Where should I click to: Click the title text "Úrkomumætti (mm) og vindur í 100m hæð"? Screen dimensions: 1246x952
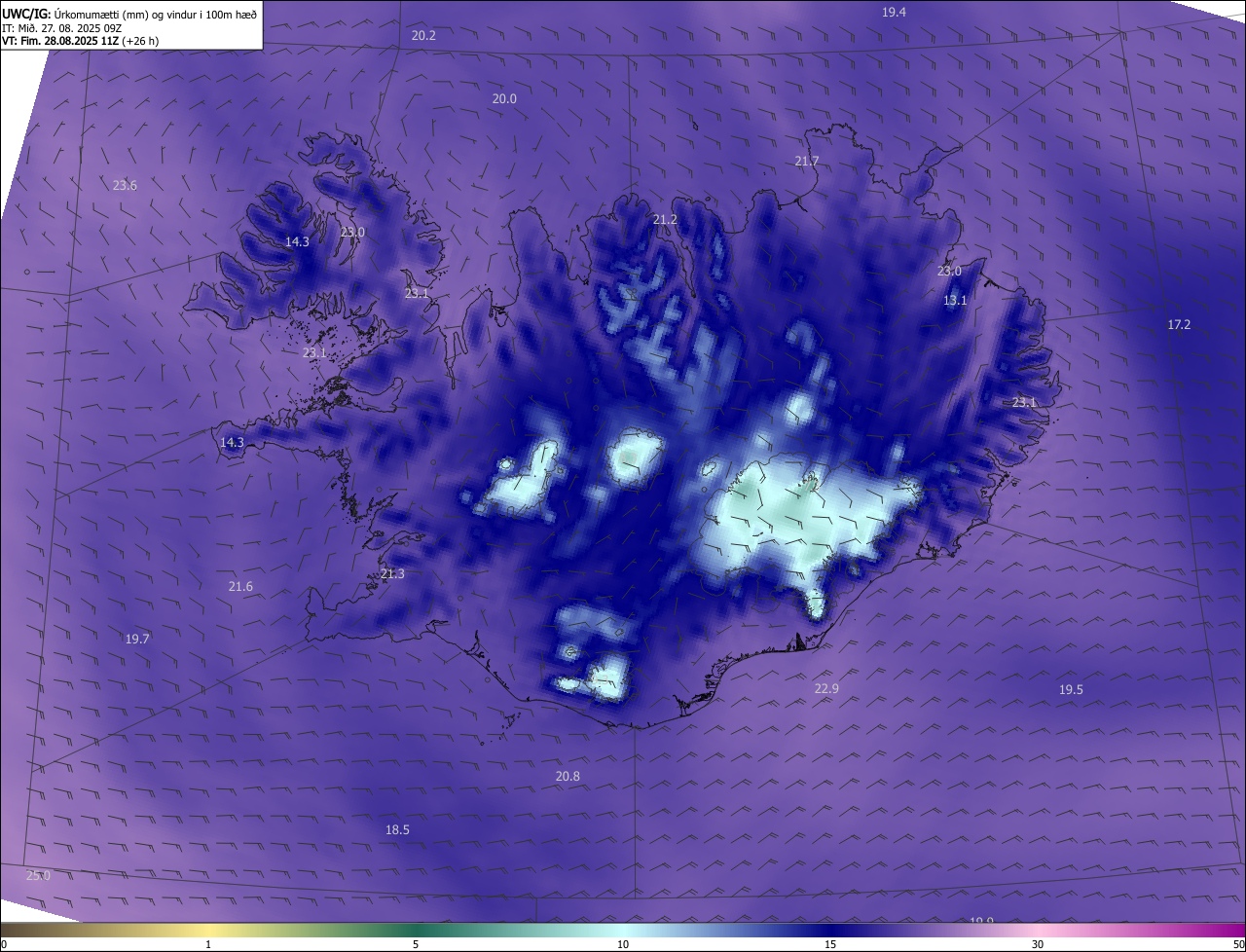(156, 13)
